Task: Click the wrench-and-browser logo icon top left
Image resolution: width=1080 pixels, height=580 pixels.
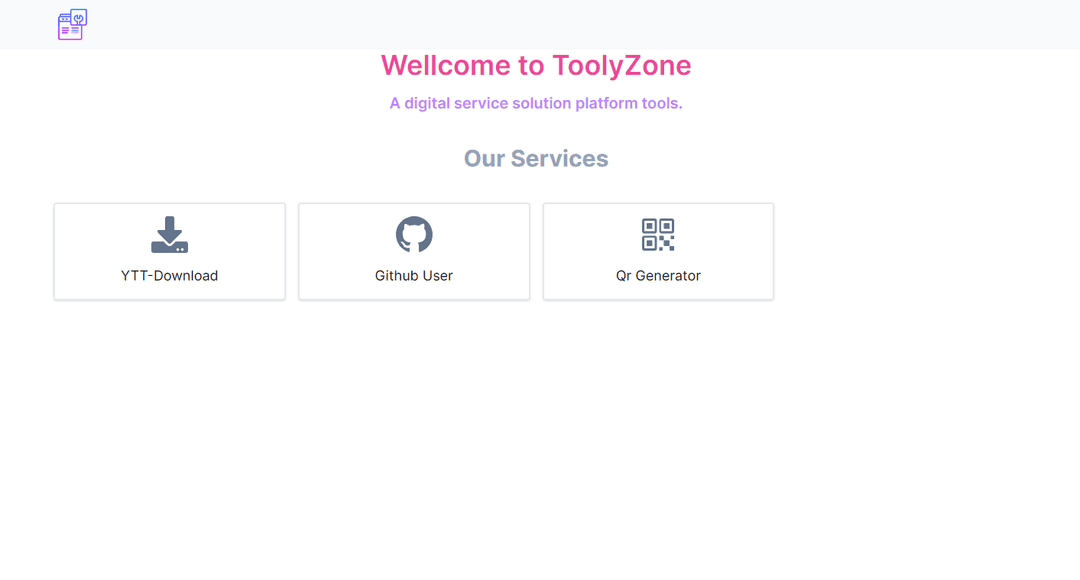Action: point(71,24)
